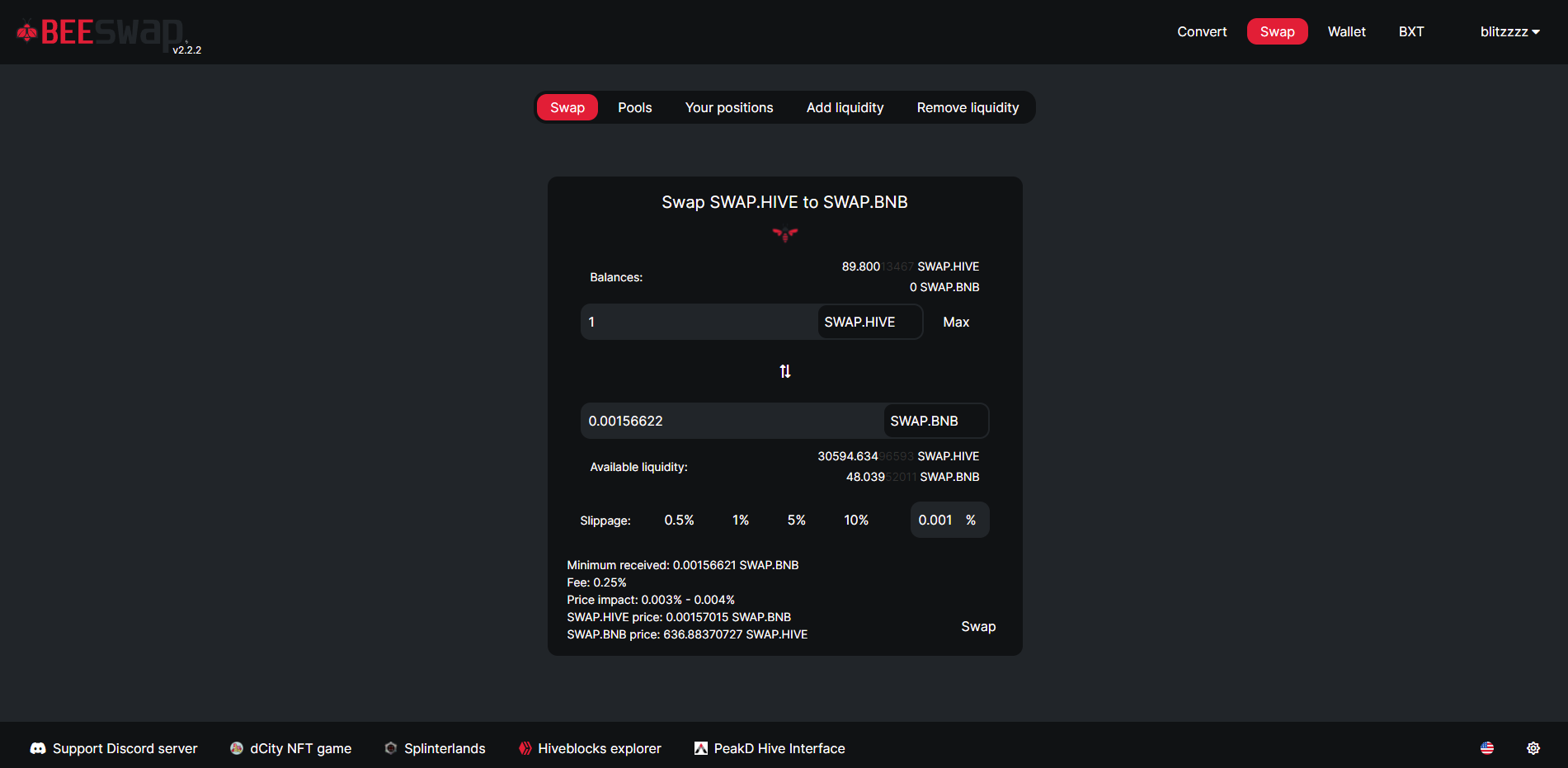Viewport: 1568px width, 768px height.
Task: Click the Swap confirm button in card
Action: pyautogui.click(x=978, y=626)
